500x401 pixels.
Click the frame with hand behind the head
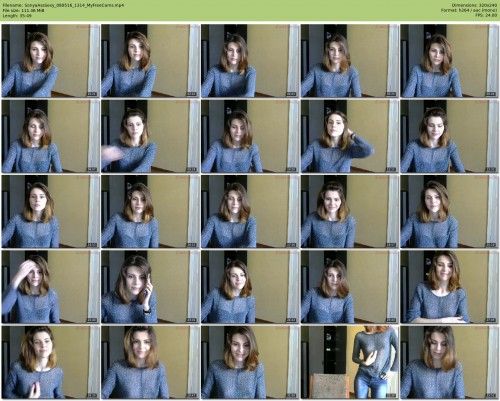[x=350, y=136]
